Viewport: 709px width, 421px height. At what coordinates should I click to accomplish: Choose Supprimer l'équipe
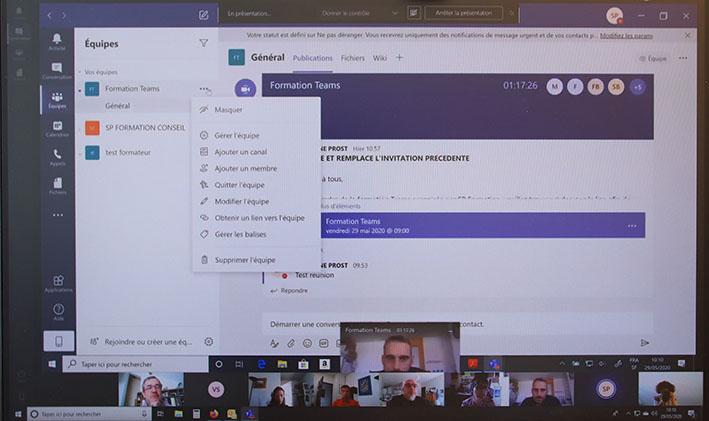coord(256,260)
